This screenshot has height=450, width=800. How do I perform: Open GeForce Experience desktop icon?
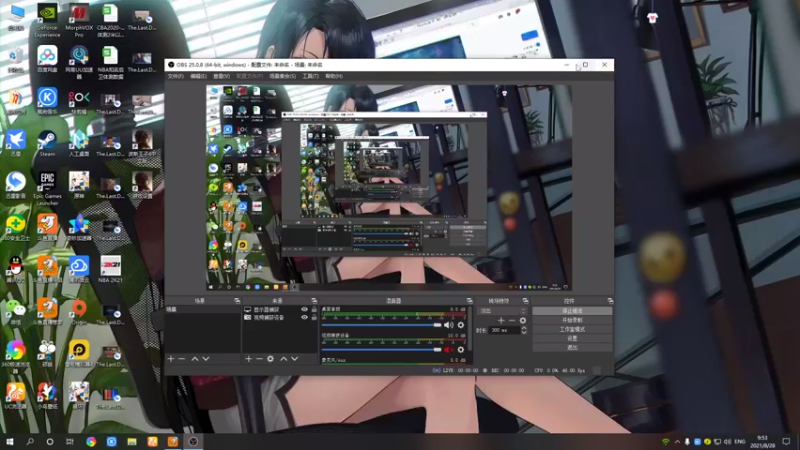click(x=47, y=21)
